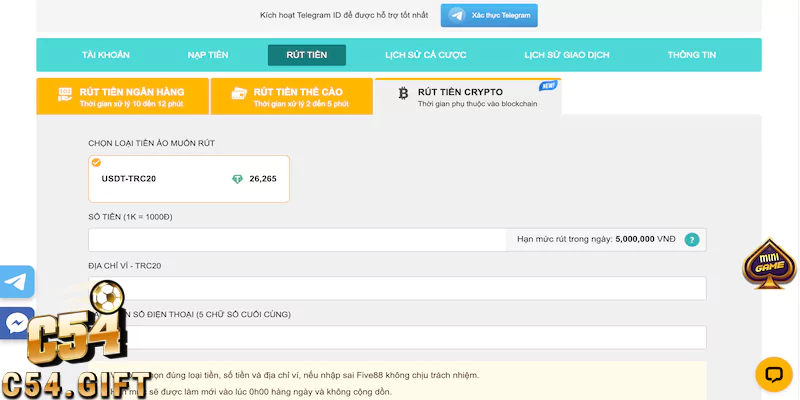
Task: Go to the NẠP TIỀN tab
Action: tap(208, 55)
